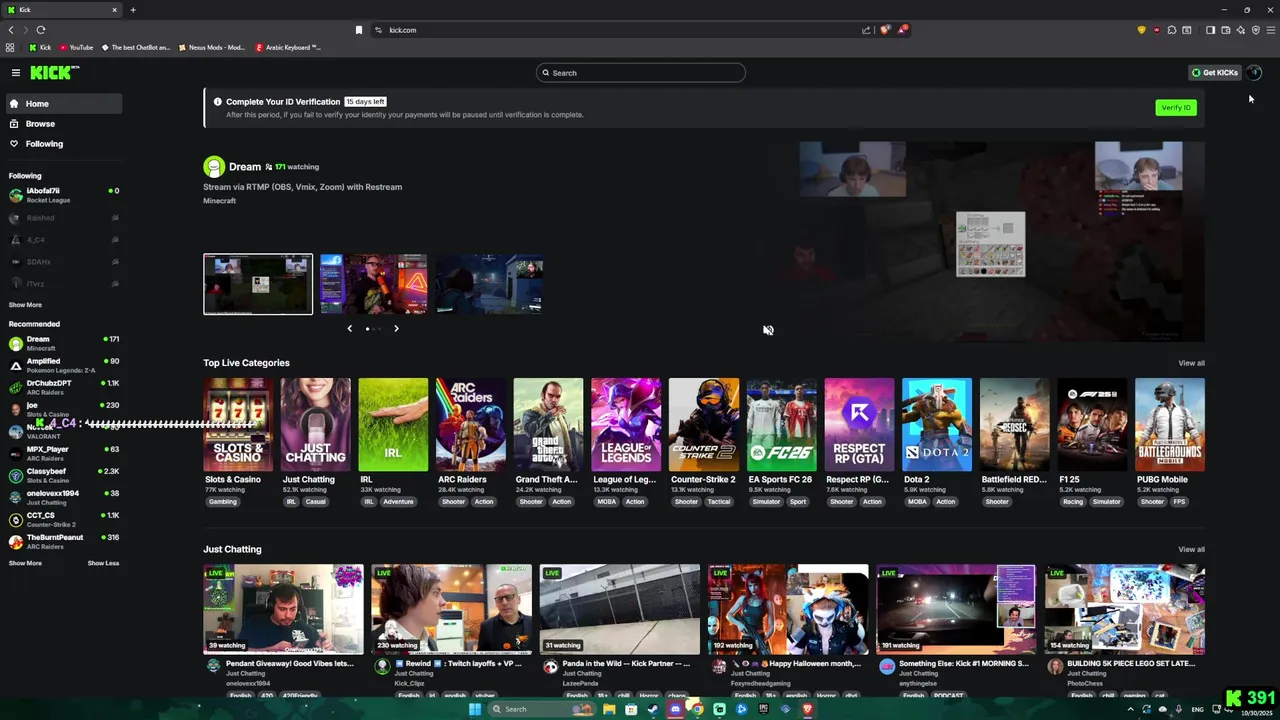Open the browser main menu
The image size is (1280, 720).
[x=1271, y=30]
